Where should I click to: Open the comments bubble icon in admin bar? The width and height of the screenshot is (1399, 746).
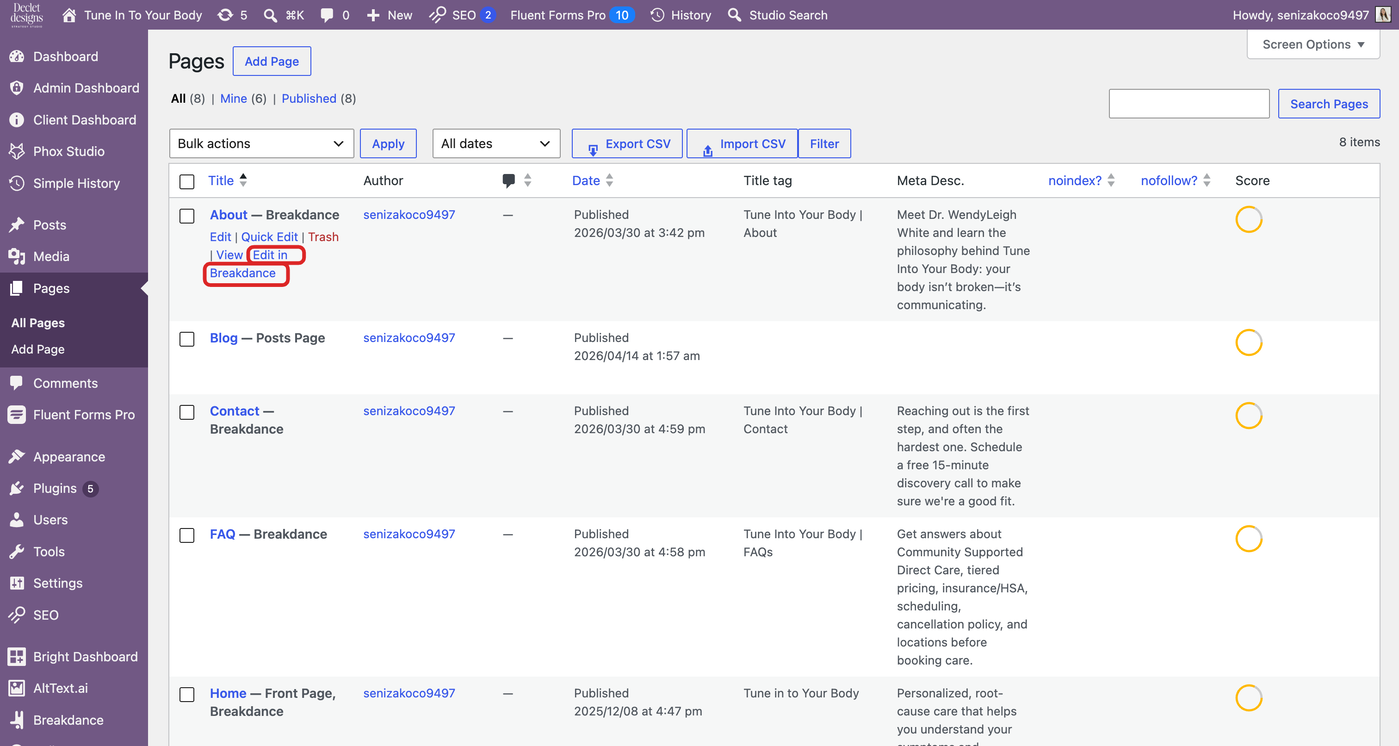327,15
